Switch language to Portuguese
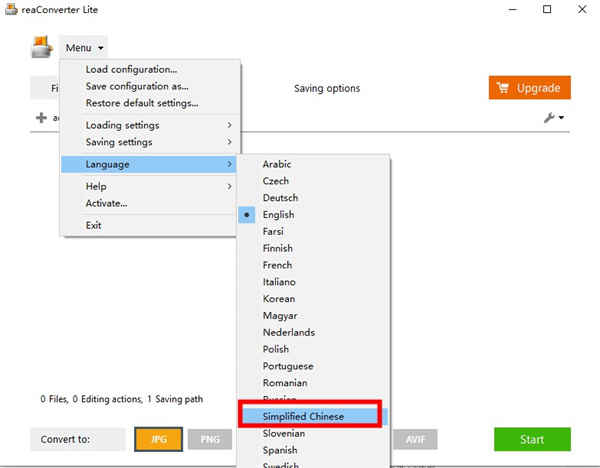Image resolution: width=600 pixels, height=468 pixels. [x=313, y=366]
